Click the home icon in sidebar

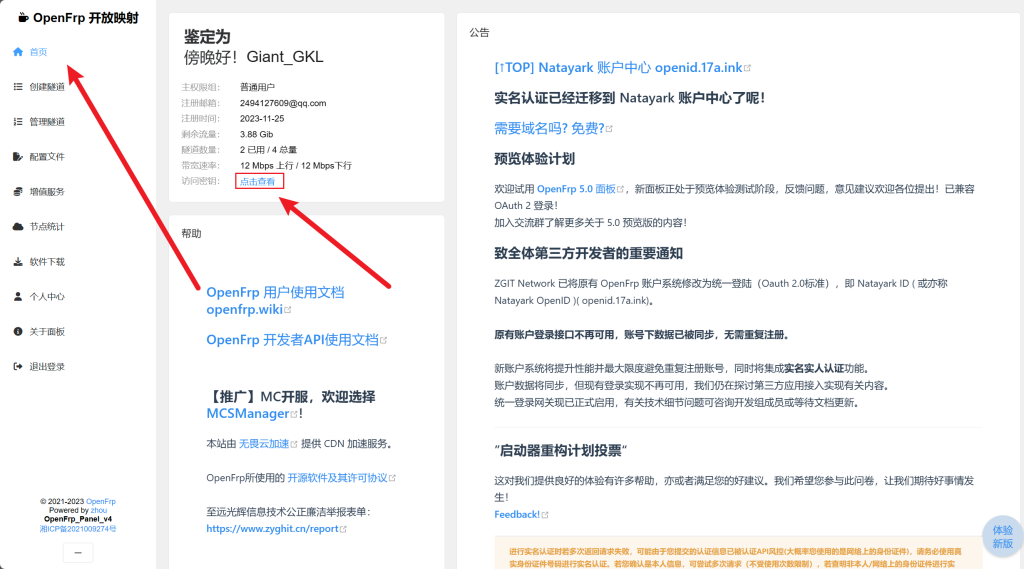coord(18,52)
